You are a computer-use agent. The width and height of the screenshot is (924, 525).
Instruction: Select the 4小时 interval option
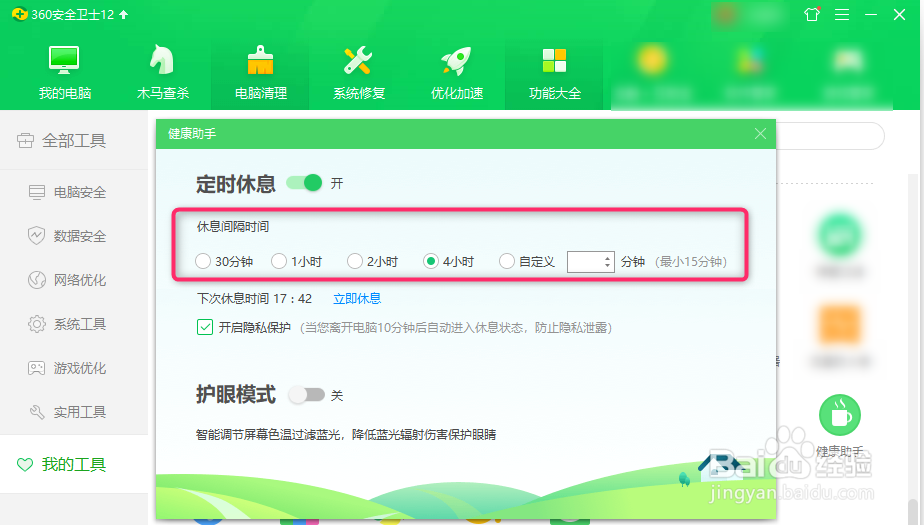tap(431, 261)
